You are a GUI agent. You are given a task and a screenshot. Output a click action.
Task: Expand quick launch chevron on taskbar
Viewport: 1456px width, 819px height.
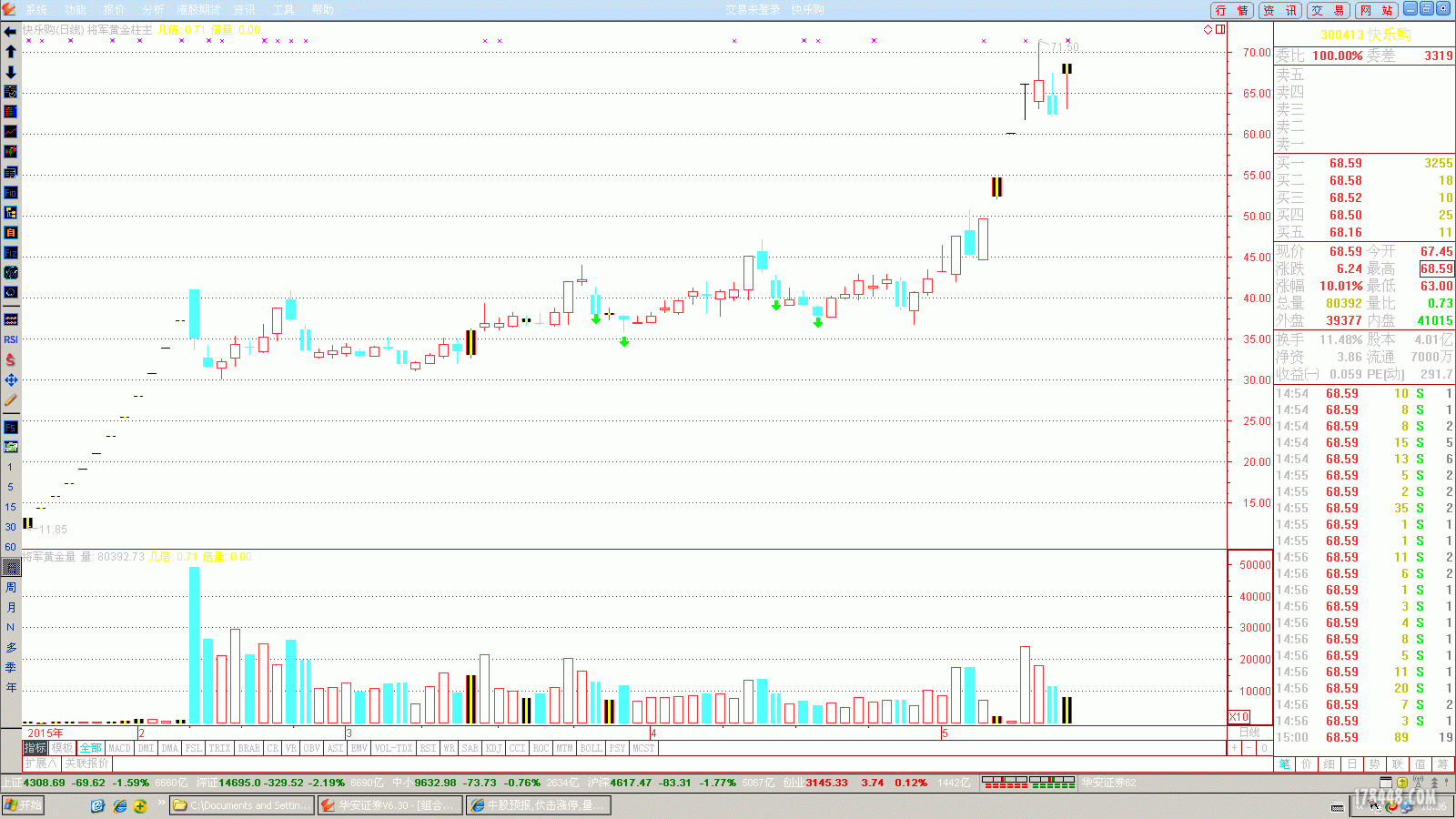point(162,804)
